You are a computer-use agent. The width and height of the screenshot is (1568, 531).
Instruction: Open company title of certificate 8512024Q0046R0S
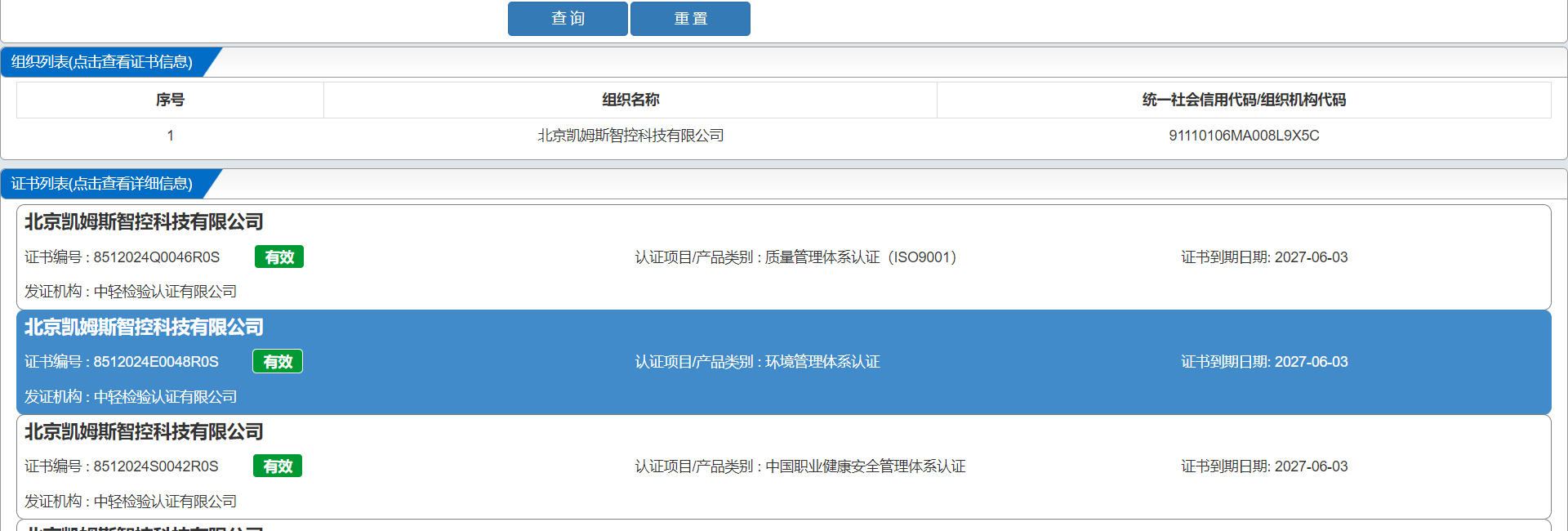pyautogui.click(x=144, y=222)
